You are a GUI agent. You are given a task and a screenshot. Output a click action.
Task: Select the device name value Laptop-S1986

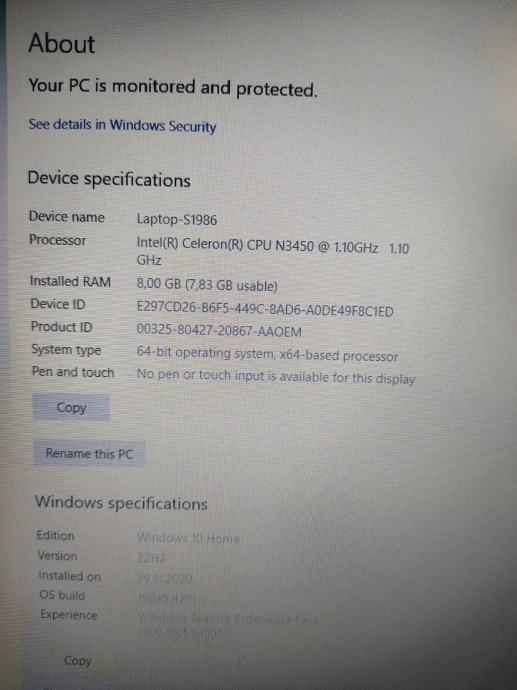177,219
